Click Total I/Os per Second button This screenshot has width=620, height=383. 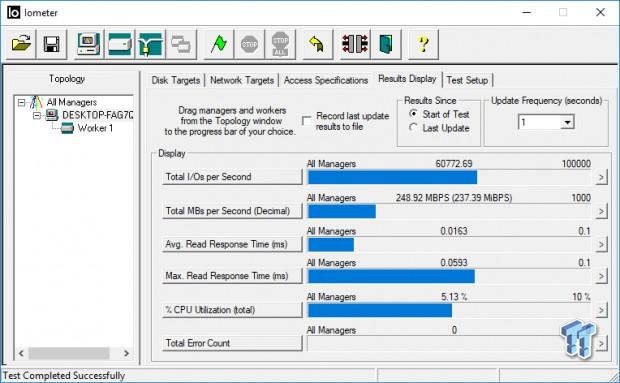[x=232, y=177]
